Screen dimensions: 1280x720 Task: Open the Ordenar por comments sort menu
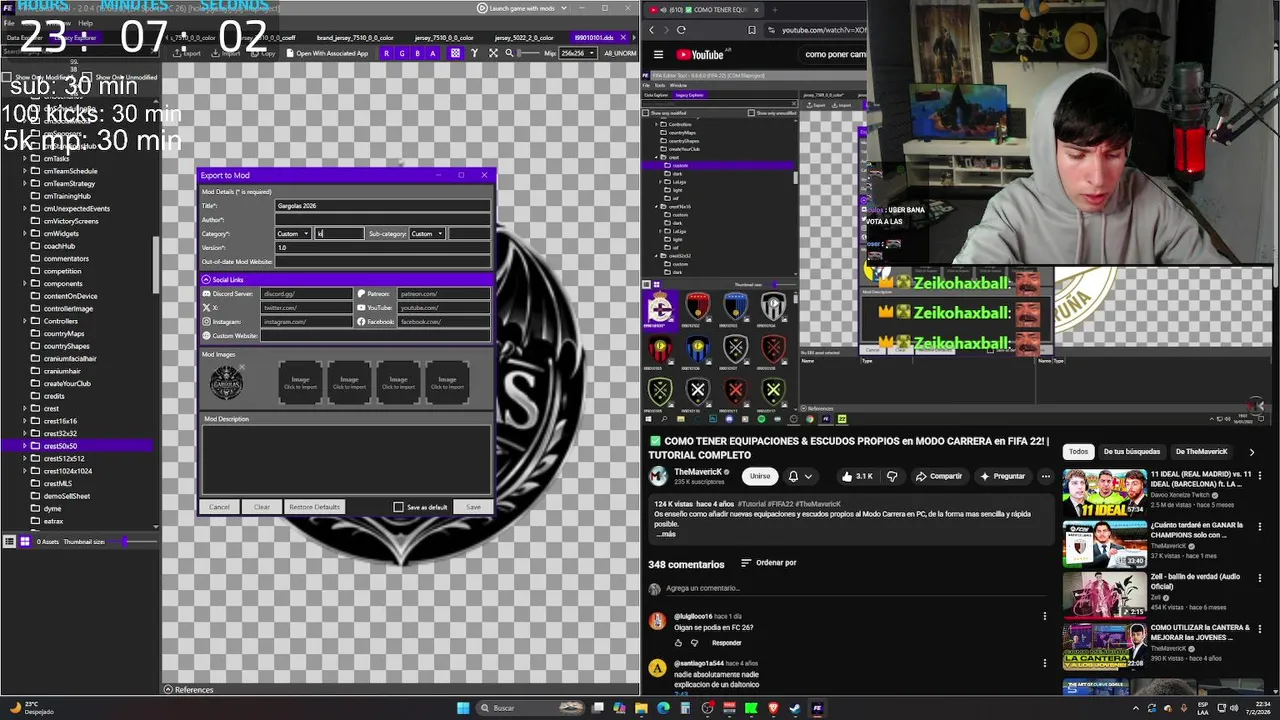pos(768,563)
